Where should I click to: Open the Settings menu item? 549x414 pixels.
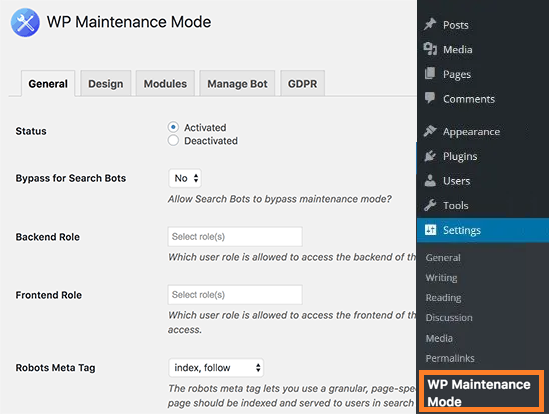pos(483,230)
